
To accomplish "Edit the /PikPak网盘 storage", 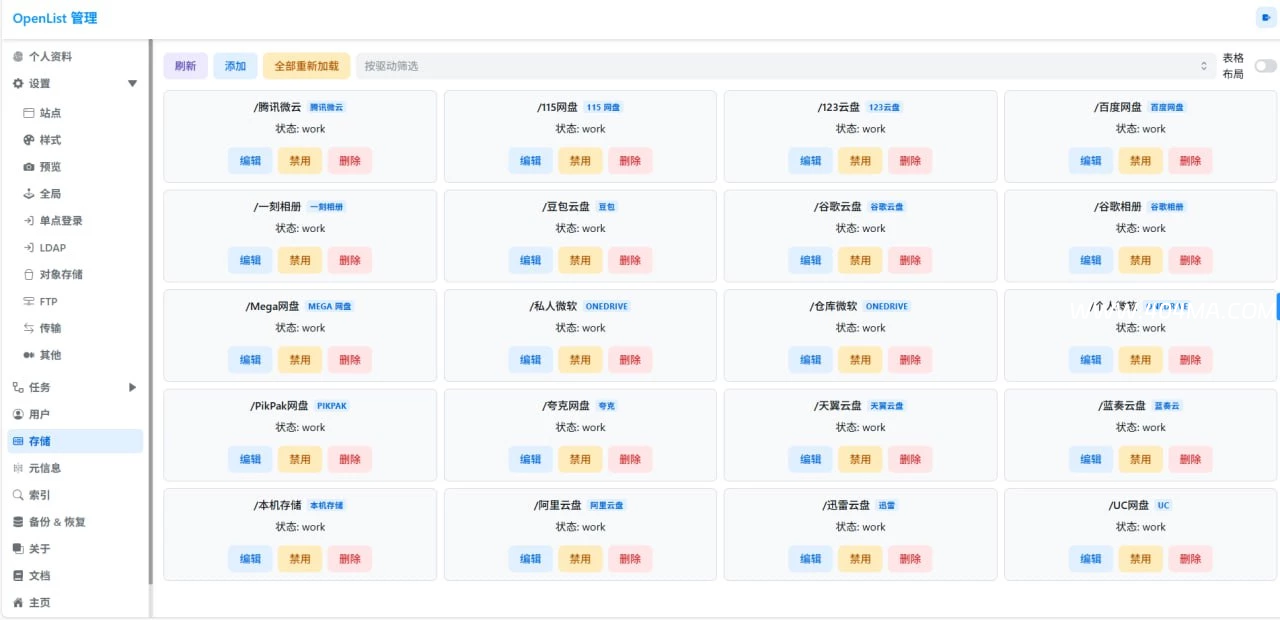I will 250,459.
